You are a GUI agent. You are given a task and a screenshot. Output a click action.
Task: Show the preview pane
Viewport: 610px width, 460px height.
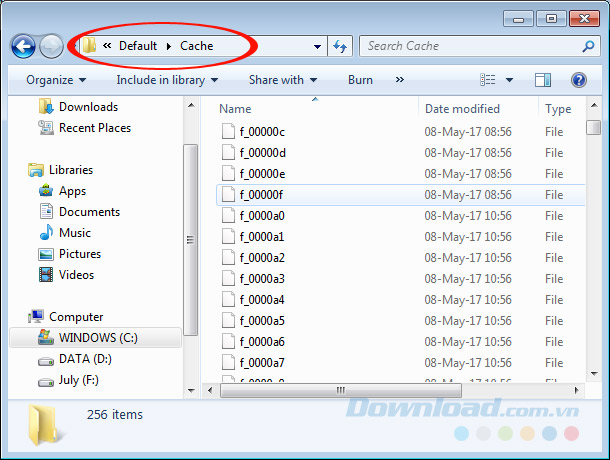[x=543, y=80]
